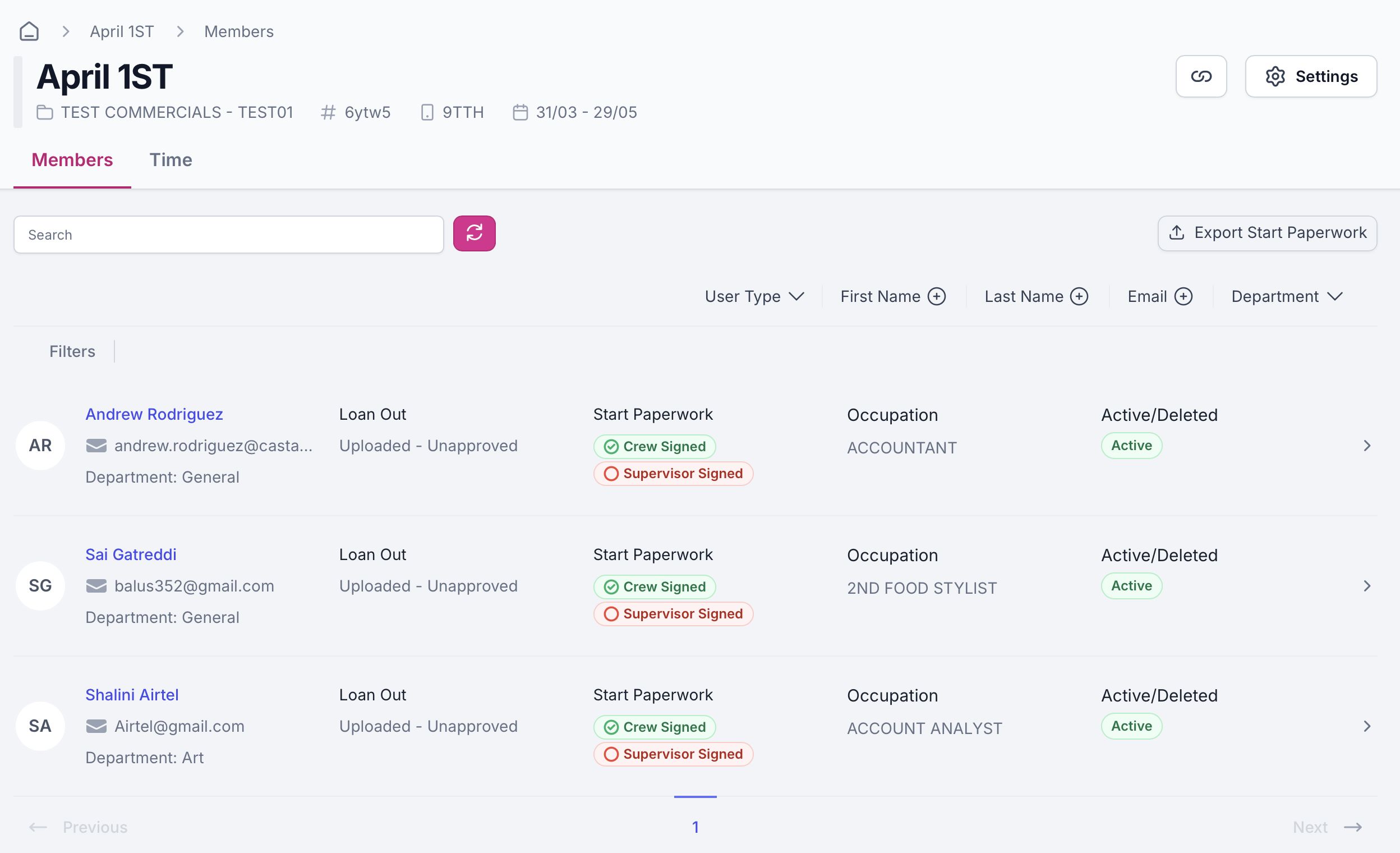Click Department: Art text
1400x853 pixels.
point(144,758)
